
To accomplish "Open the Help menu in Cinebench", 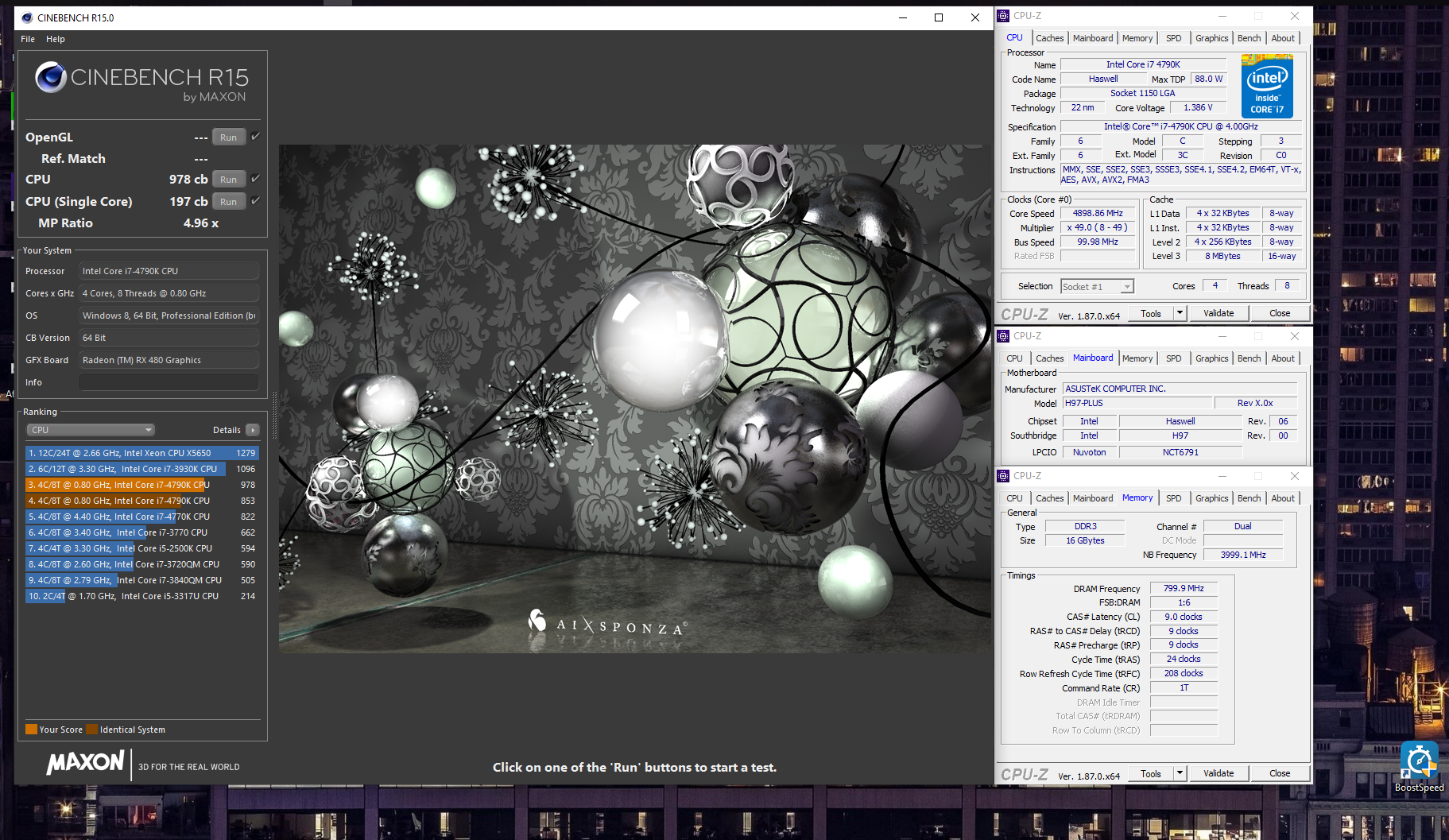I will click(56, 39).
